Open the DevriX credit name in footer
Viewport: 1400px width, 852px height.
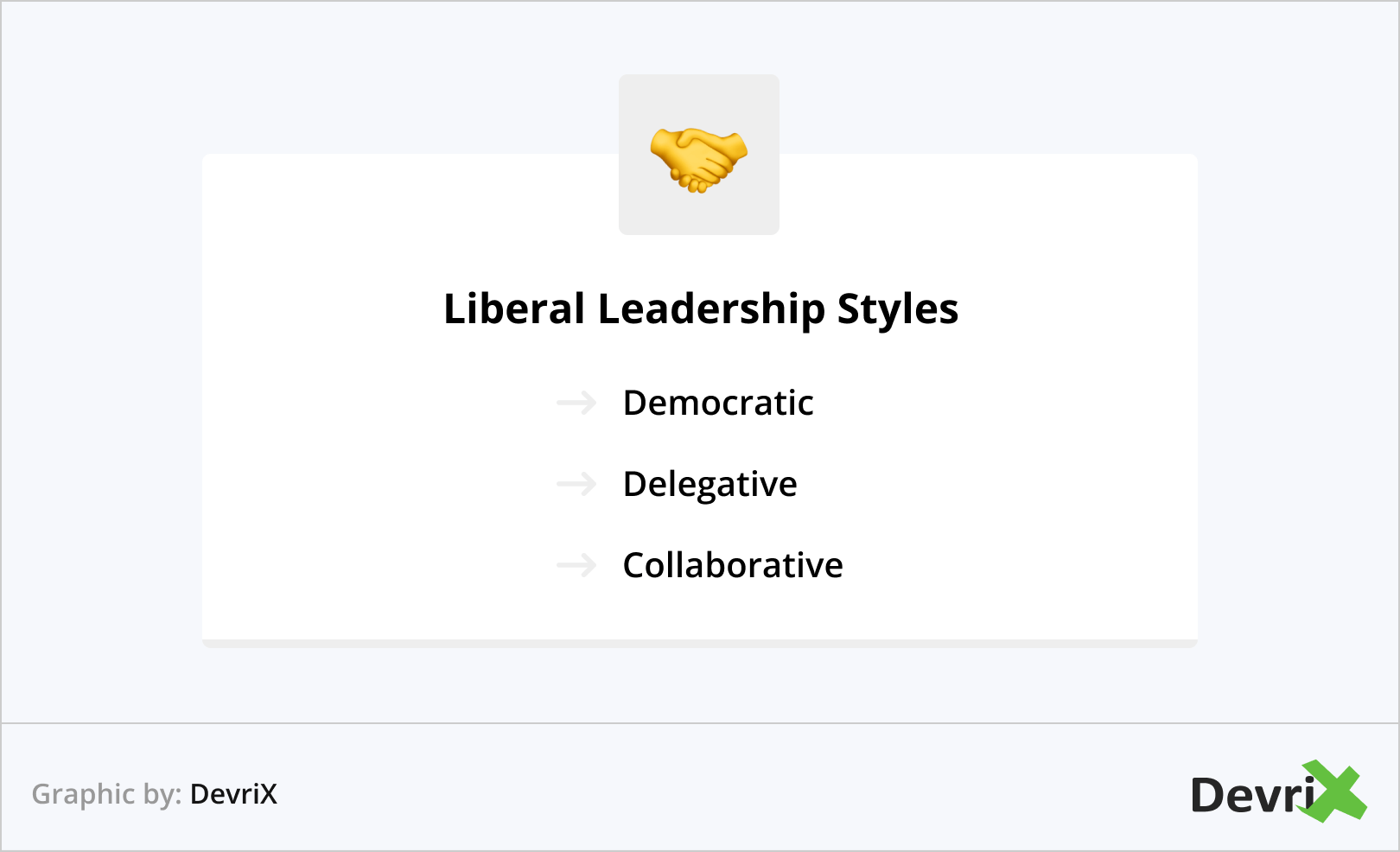pos(233,794)
